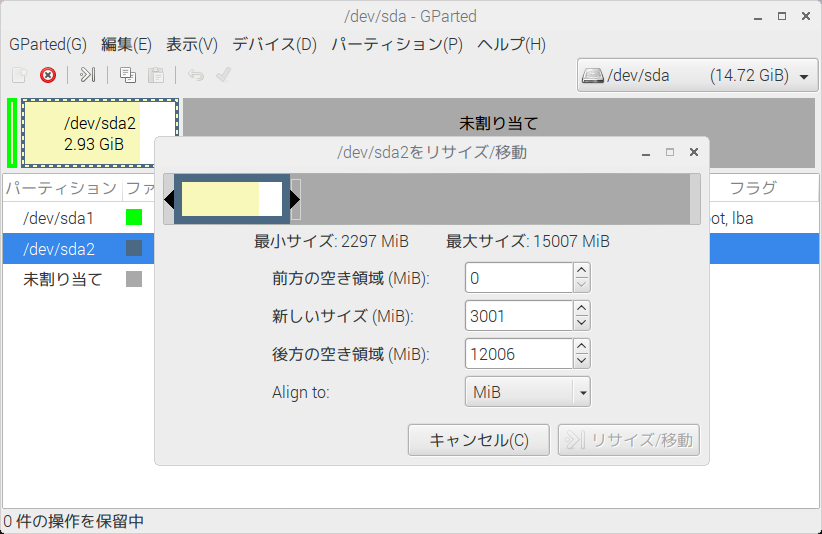The image size is (822, 534).
Task: Increase 新しいサイズ with up arrow
Action: [x=581, y=309]
